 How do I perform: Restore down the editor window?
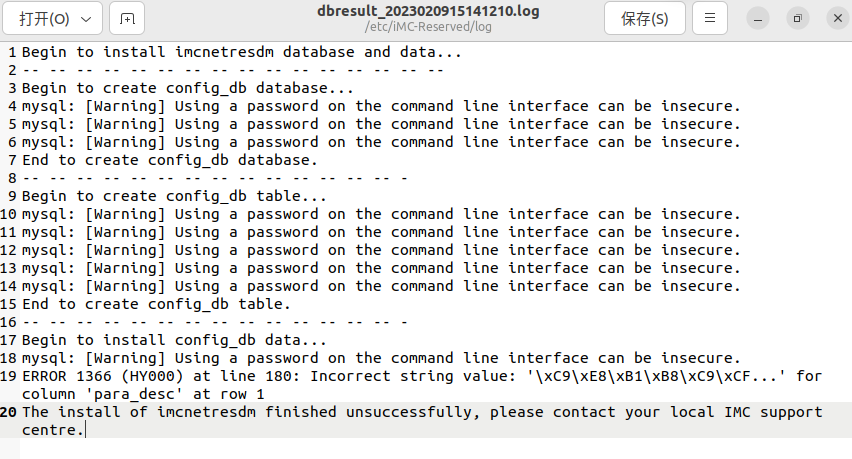point(797,18)
